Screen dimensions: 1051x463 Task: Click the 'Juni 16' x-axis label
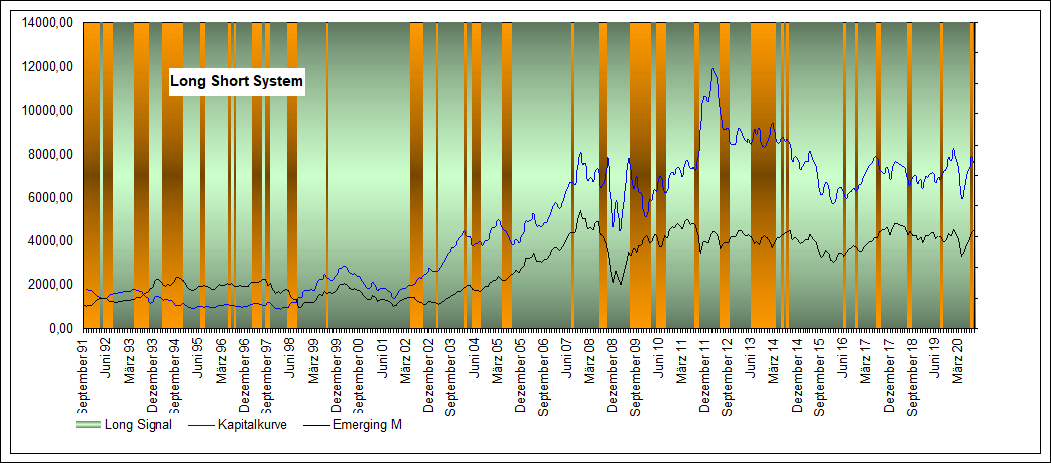(x=841, y=356)
